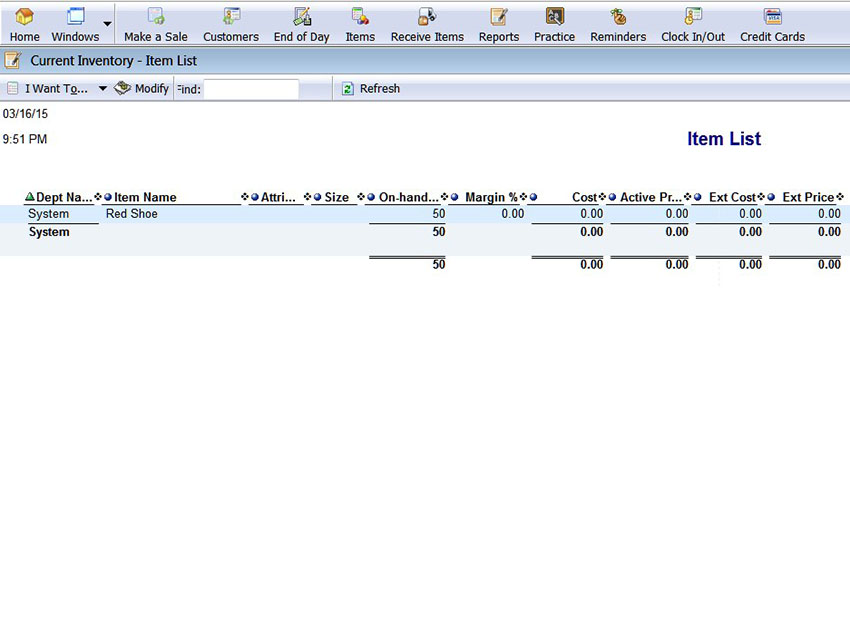
Task: Sort by On-hand quantity column
Action: click(x=409, y=197)
